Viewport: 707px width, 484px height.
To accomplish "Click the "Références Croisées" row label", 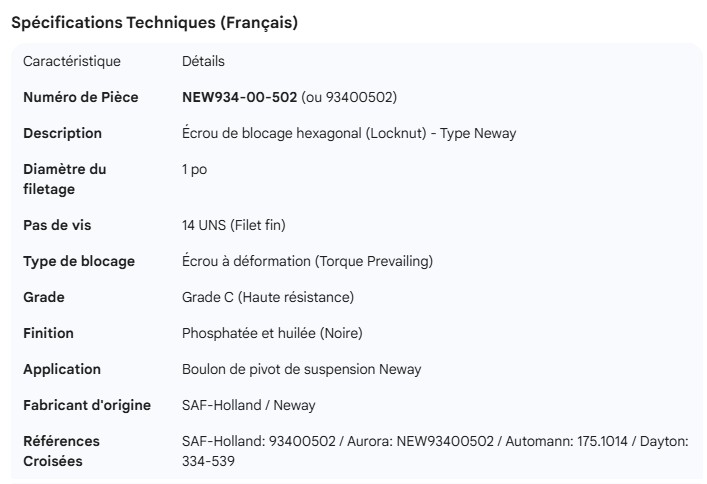I will 61,451.
